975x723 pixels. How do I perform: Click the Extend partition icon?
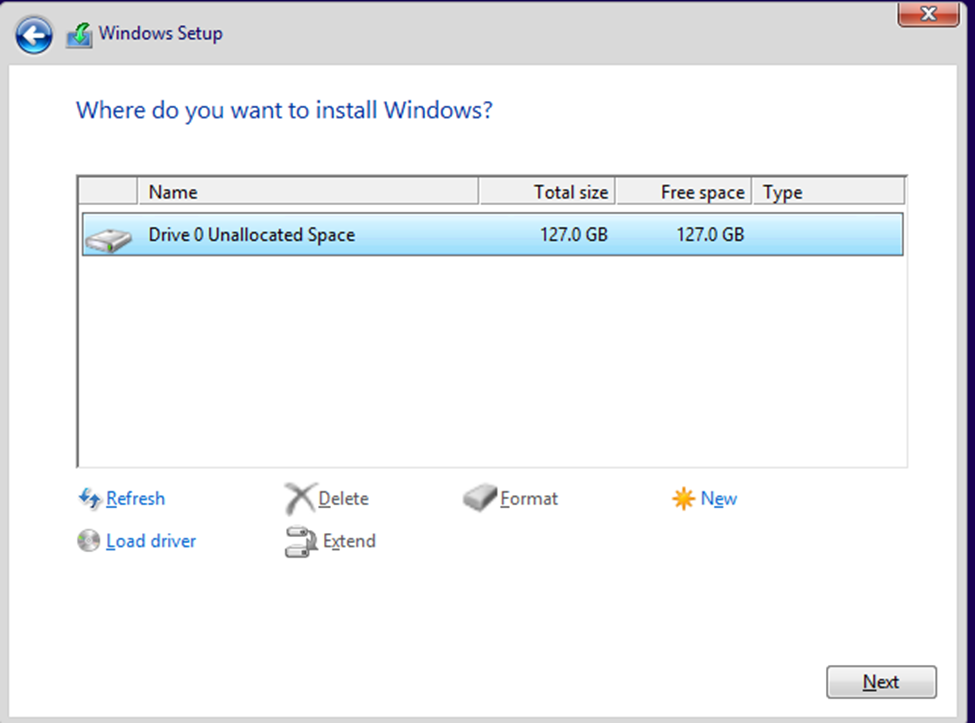[300, 541]
